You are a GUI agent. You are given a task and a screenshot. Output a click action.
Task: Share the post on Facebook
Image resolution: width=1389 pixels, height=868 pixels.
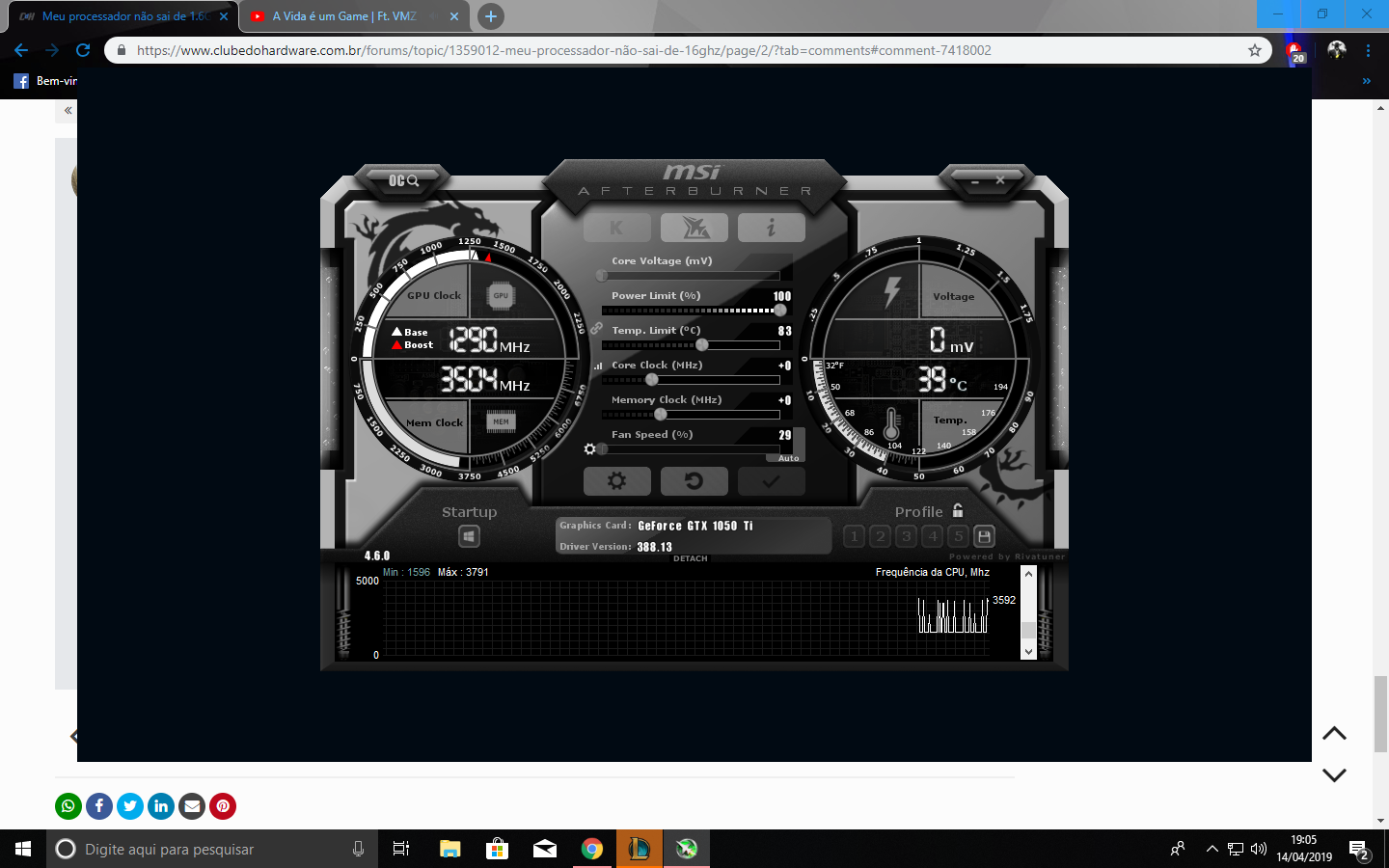coord(99,806)
